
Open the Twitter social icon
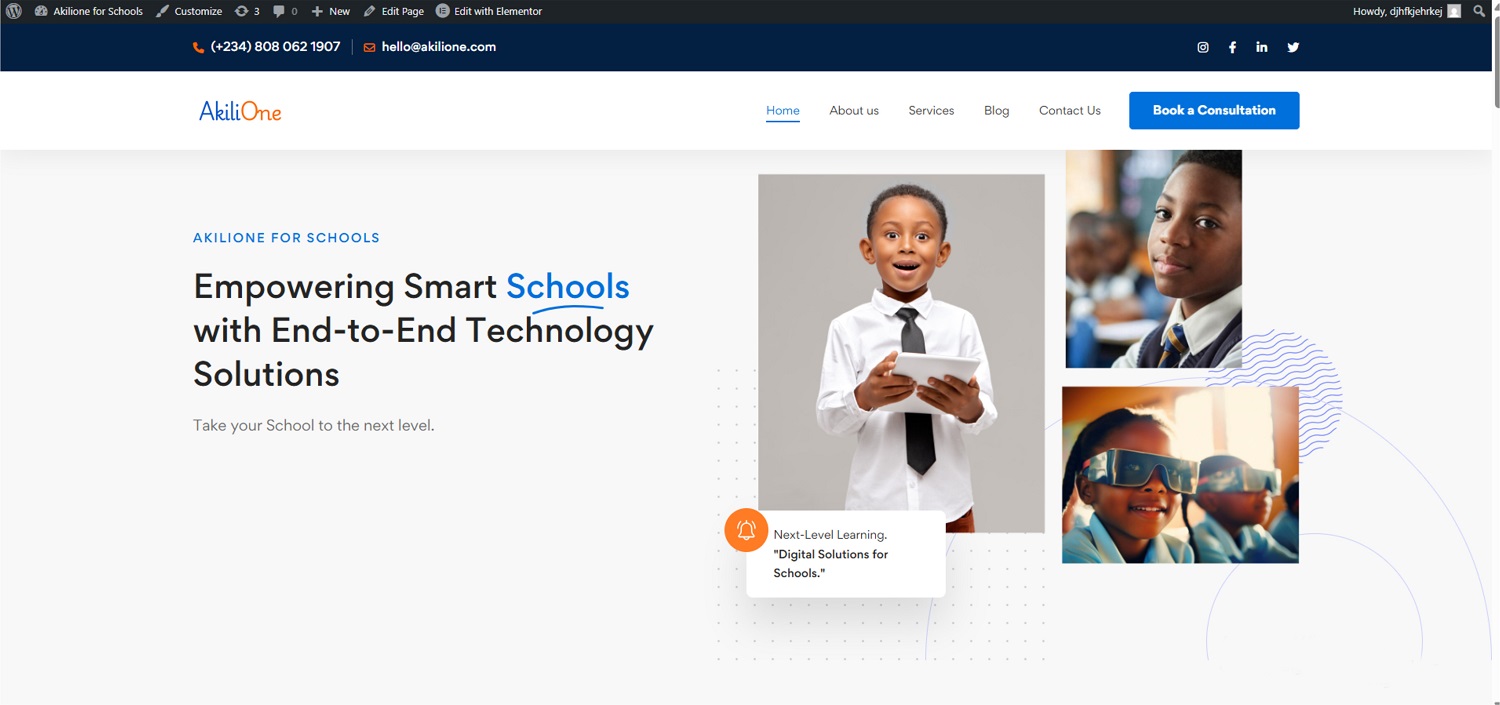pos(1293,47)
